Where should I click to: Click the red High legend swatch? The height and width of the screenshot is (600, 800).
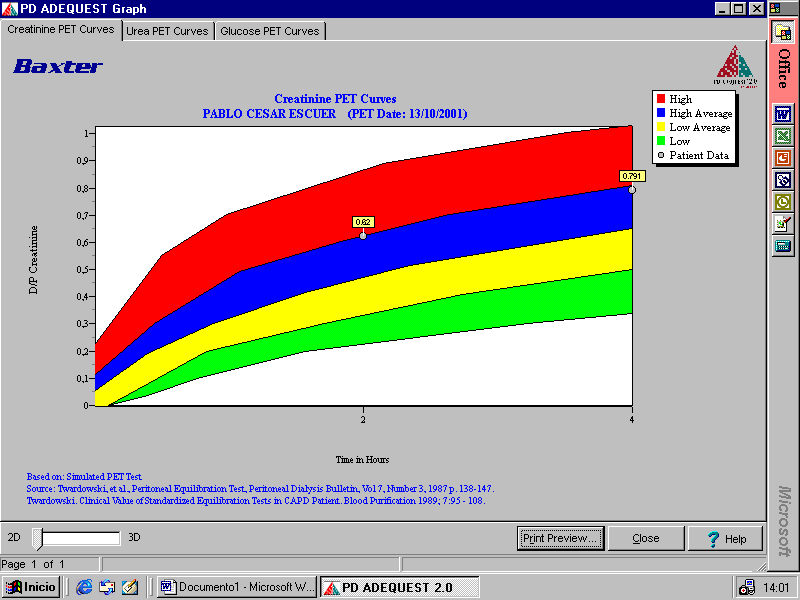pos(661,99)
